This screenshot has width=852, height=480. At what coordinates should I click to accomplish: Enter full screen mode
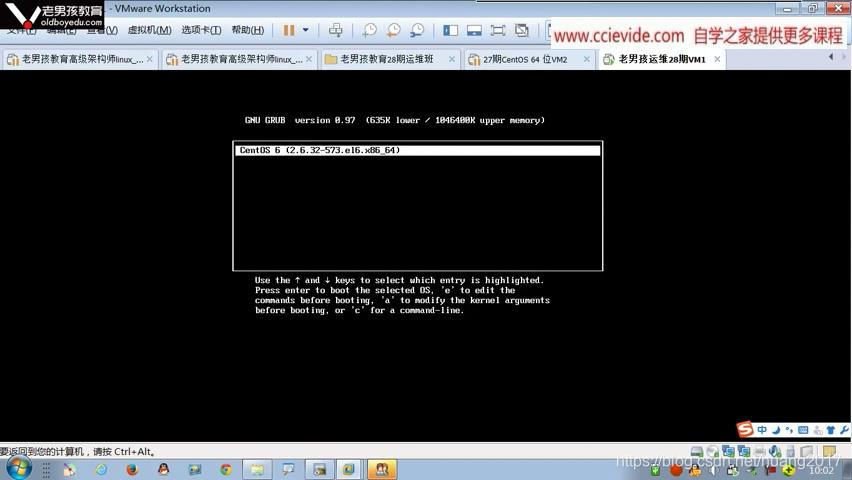pyautogui.click(x=498, y=30)
